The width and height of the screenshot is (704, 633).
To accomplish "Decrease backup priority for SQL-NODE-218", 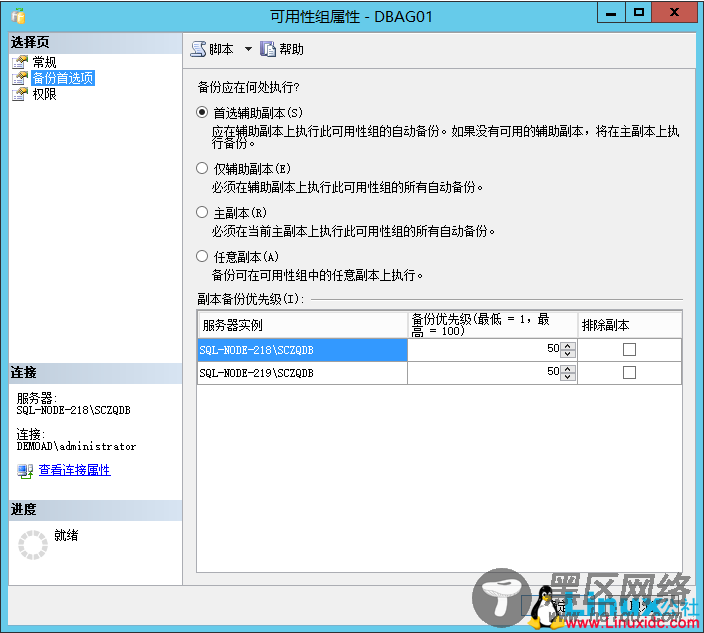I will pyautogui.click(x=568, y=353).
